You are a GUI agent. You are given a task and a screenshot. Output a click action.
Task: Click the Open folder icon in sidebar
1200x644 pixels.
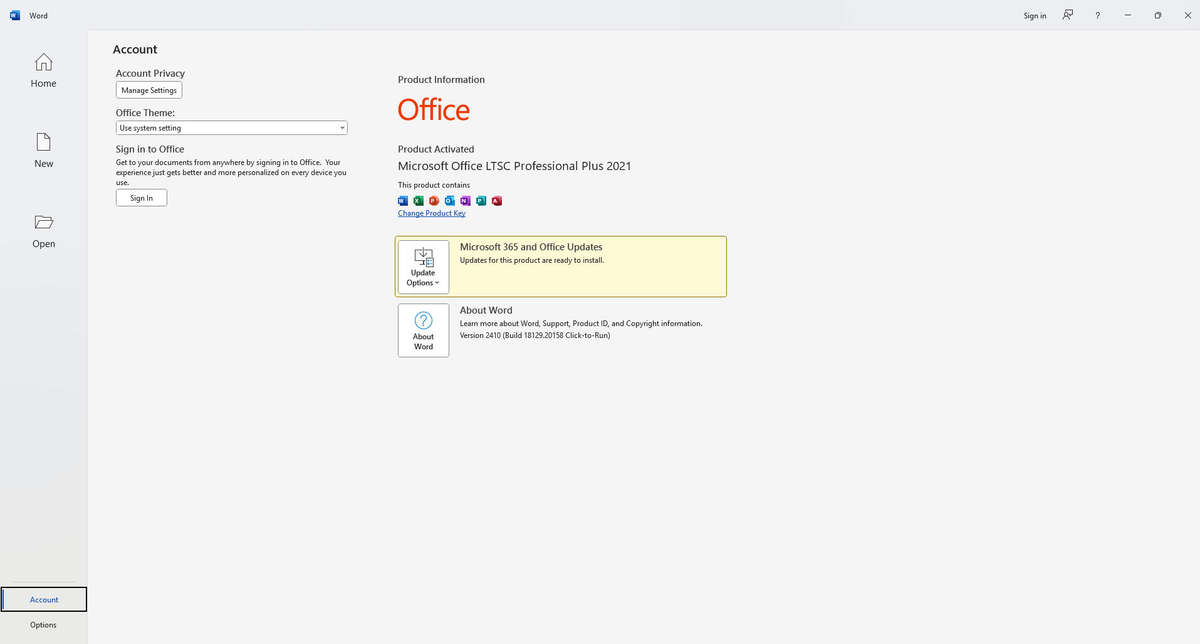43,222
